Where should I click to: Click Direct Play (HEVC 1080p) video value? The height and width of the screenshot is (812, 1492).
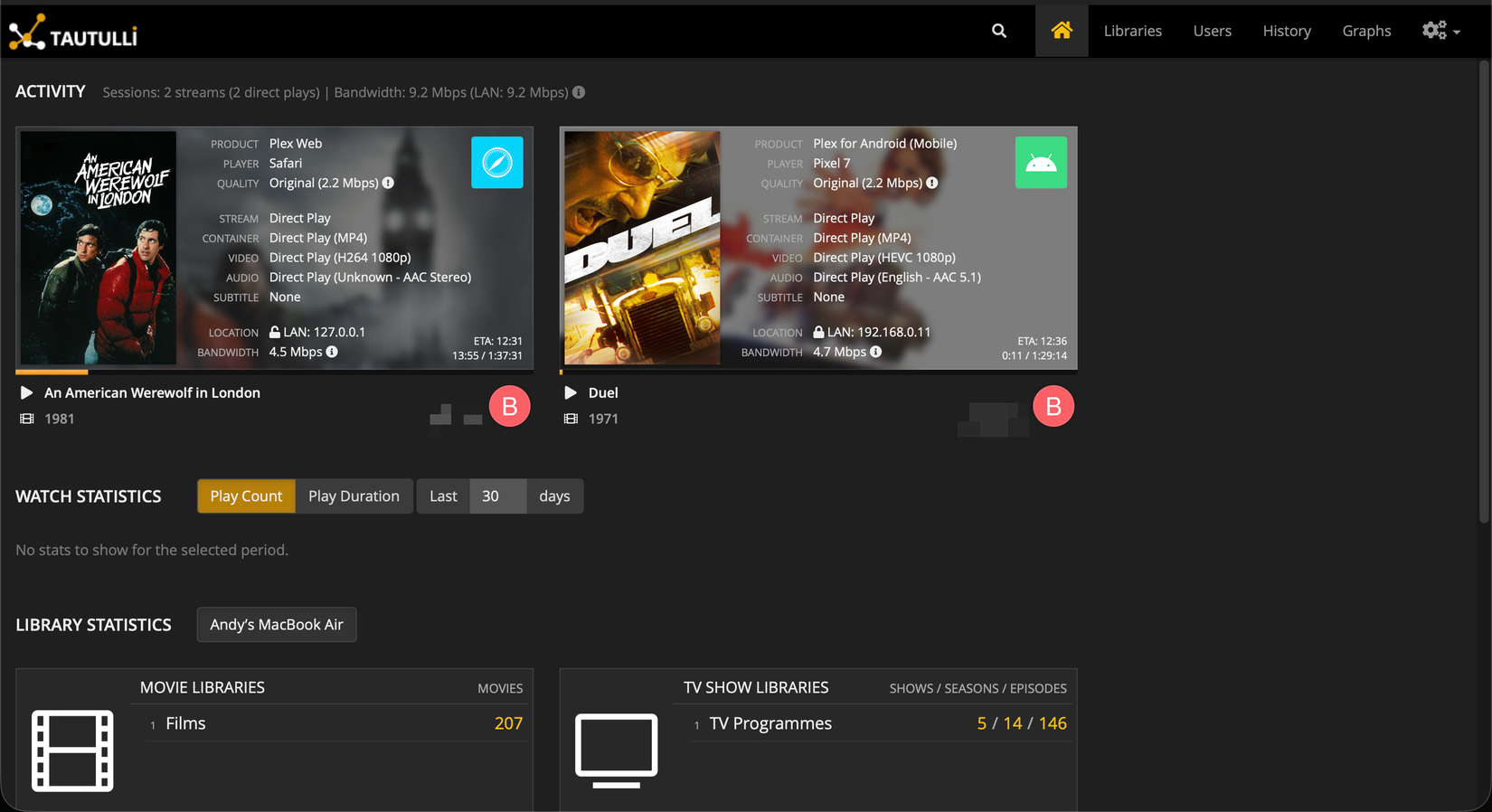pyautogui.click(x=884, y=258)
